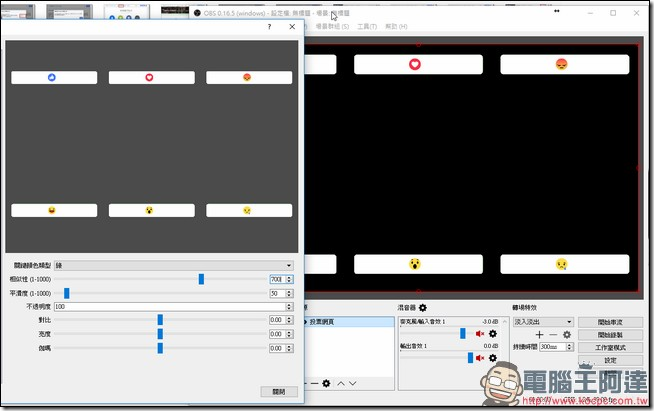The width and height of the screenshot is (654, 411).
Task: Open gear settings for 麥克風/輸入音效 1
Action: tap(492, 333)
